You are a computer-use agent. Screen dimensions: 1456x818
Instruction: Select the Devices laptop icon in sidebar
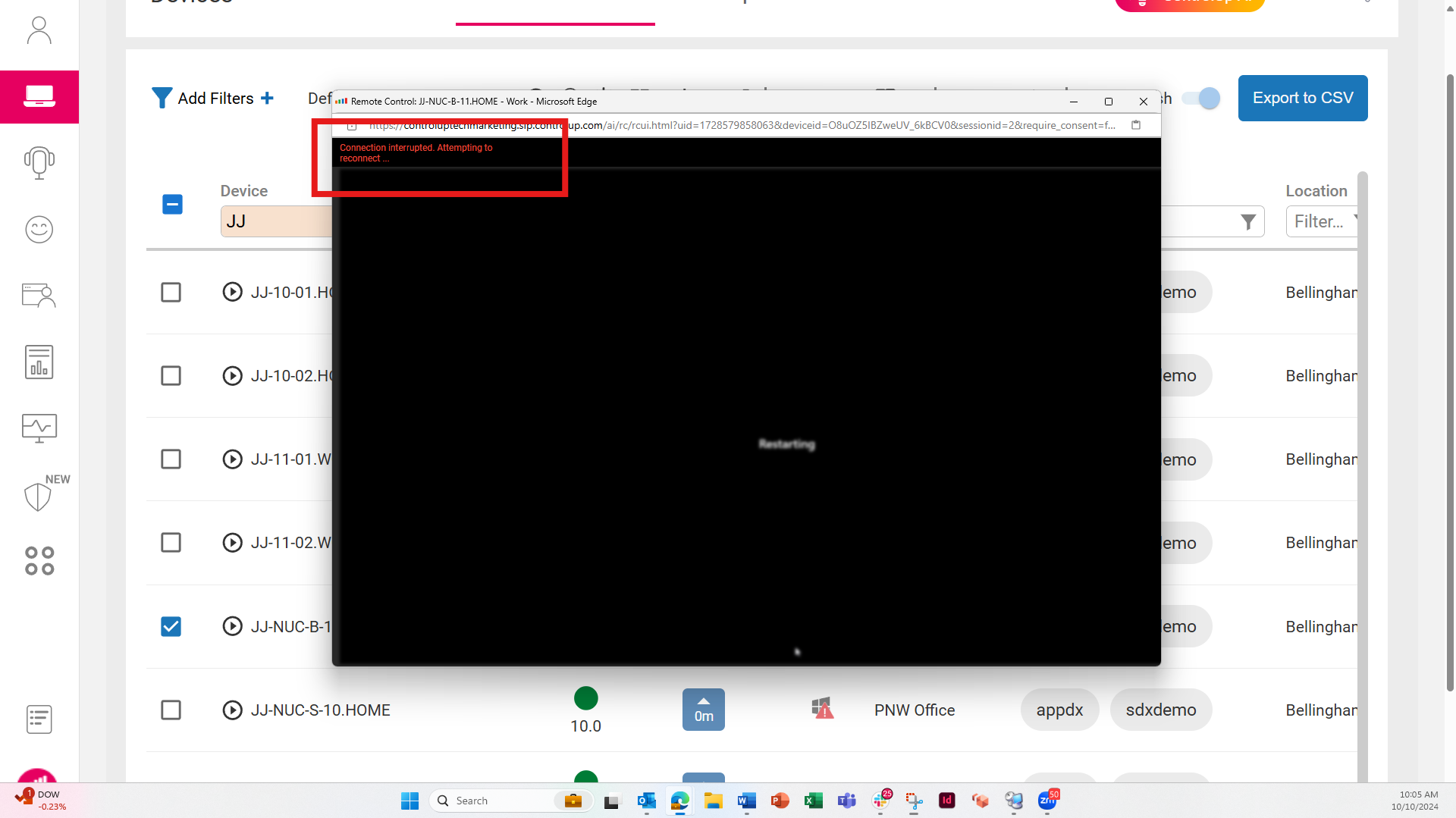[39, 96]
